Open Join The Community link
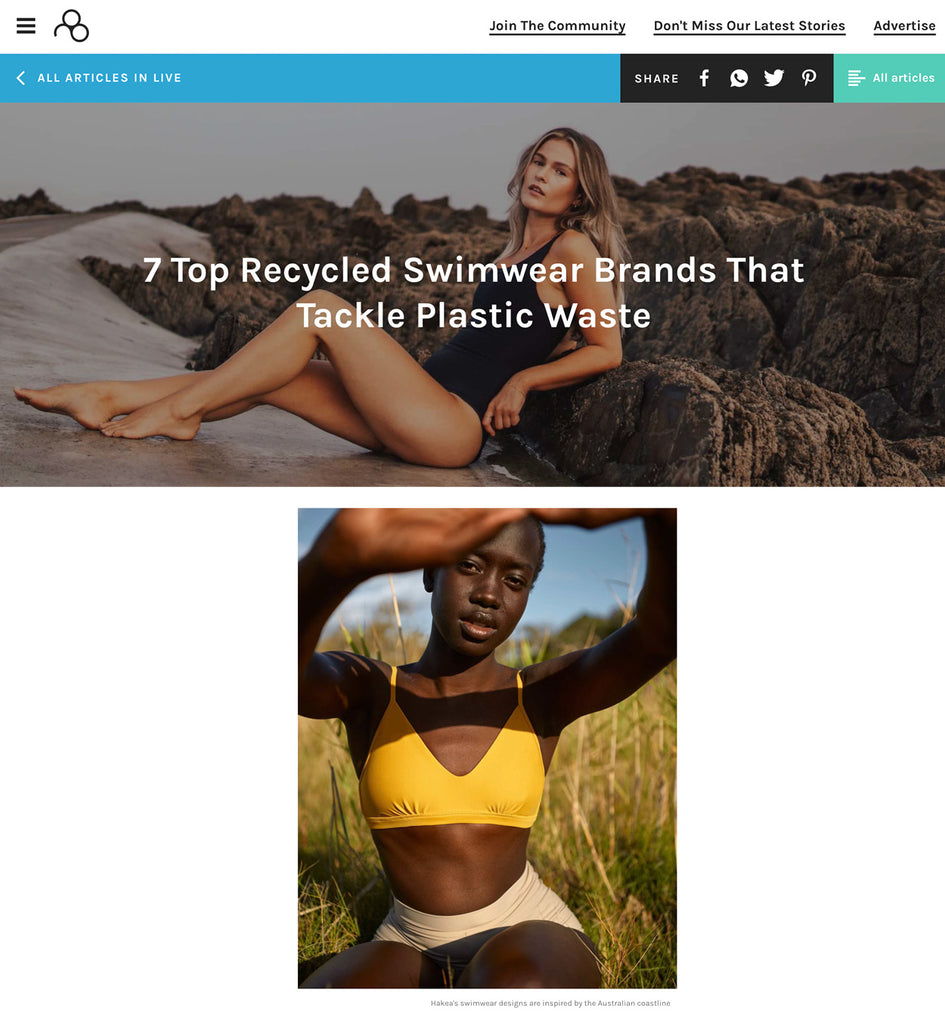The width and height of the screenshot is (945, 1024). 557,25
